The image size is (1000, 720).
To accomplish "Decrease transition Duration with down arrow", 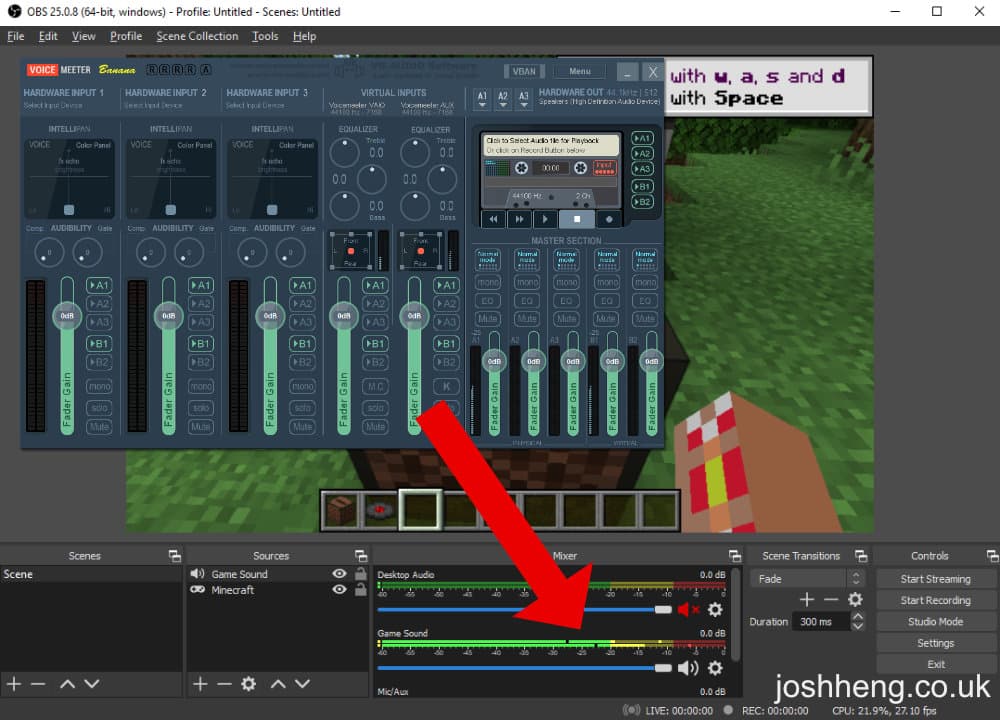I will pyautogui.click(x=858, y=626).
